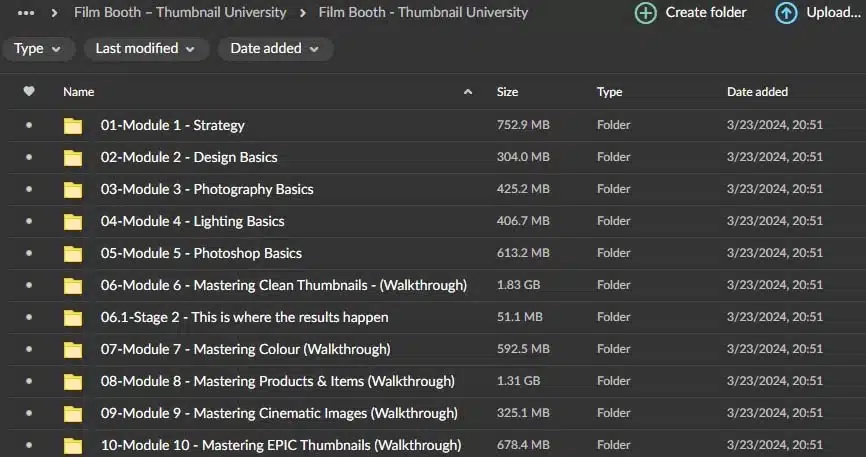This screenshot has height=457, width=866.
Task: Open 06.1-Stage 2 - This is where results happen
Action: coord(244,318)
